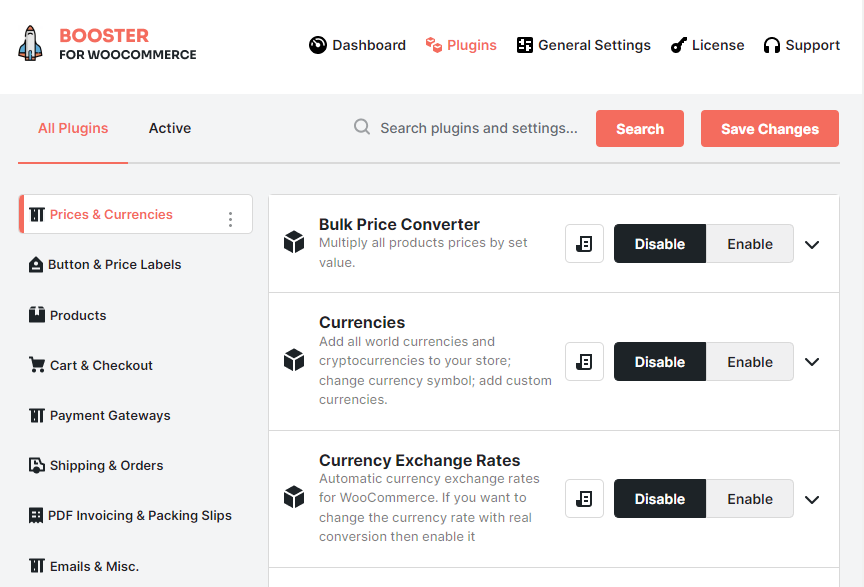This screenshot has height=587, width=864.
Task: Click the Currency Exchange Rates cube icon
Action: click(x=294, y=497)
